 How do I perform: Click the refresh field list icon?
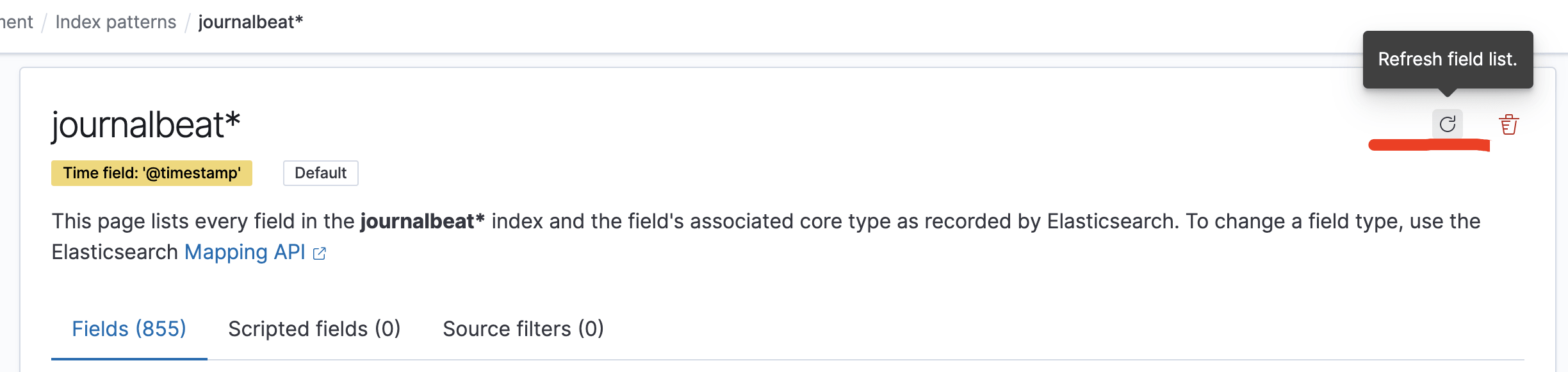point(1448,124)
